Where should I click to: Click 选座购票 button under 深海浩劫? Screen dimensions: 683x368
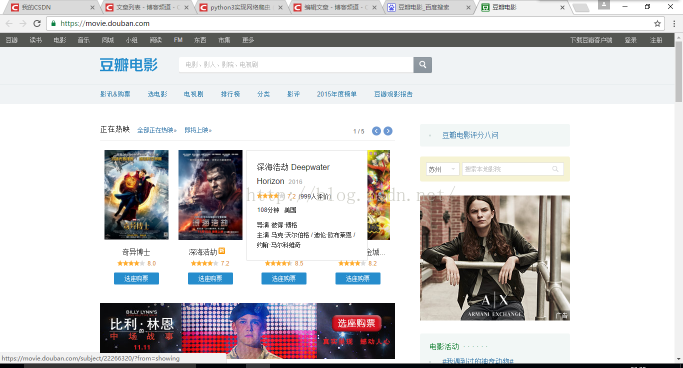tap(210, 278)
